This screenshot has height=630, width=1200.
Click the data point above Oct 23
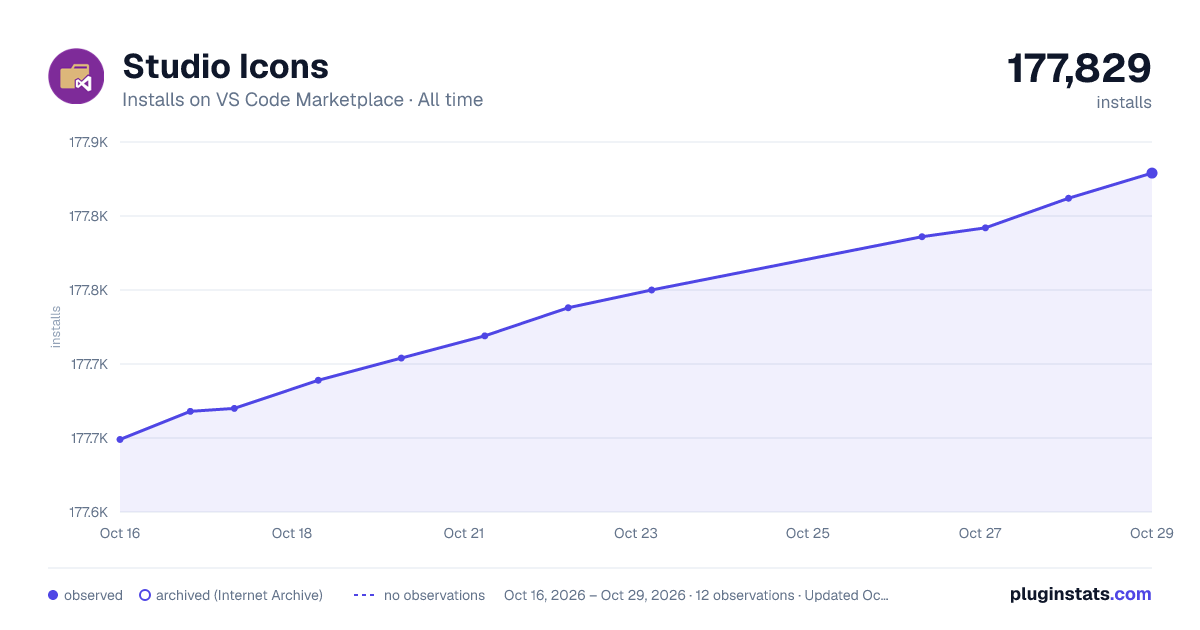(651, 290)
